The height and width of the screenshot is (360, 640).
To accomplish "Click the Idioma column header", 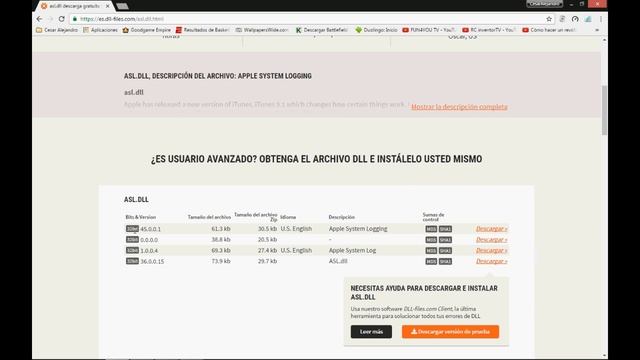I will pos(288,217).
